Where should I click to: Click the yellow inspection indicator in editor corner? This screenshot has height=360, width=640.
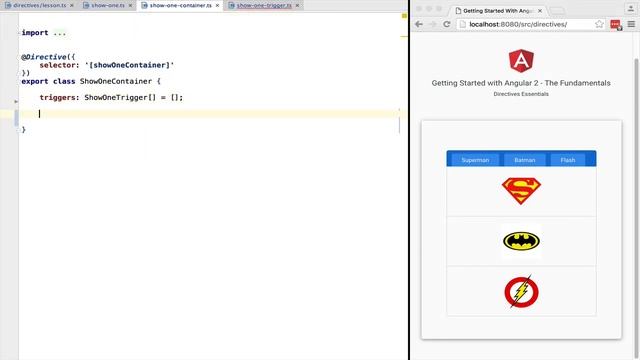pos(404,16)
